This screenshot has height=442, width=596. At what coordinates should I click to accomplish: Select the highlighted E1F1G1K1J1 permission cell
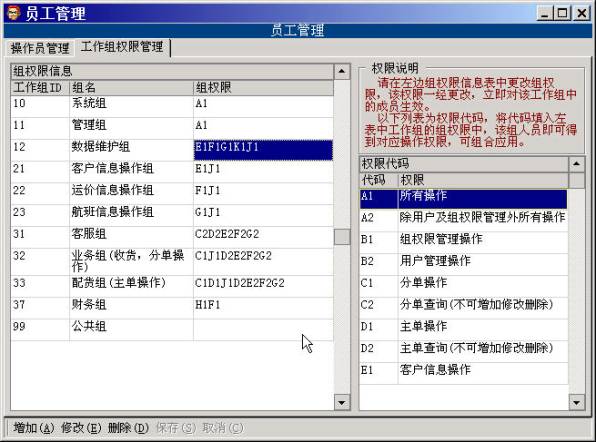(263, 150)
